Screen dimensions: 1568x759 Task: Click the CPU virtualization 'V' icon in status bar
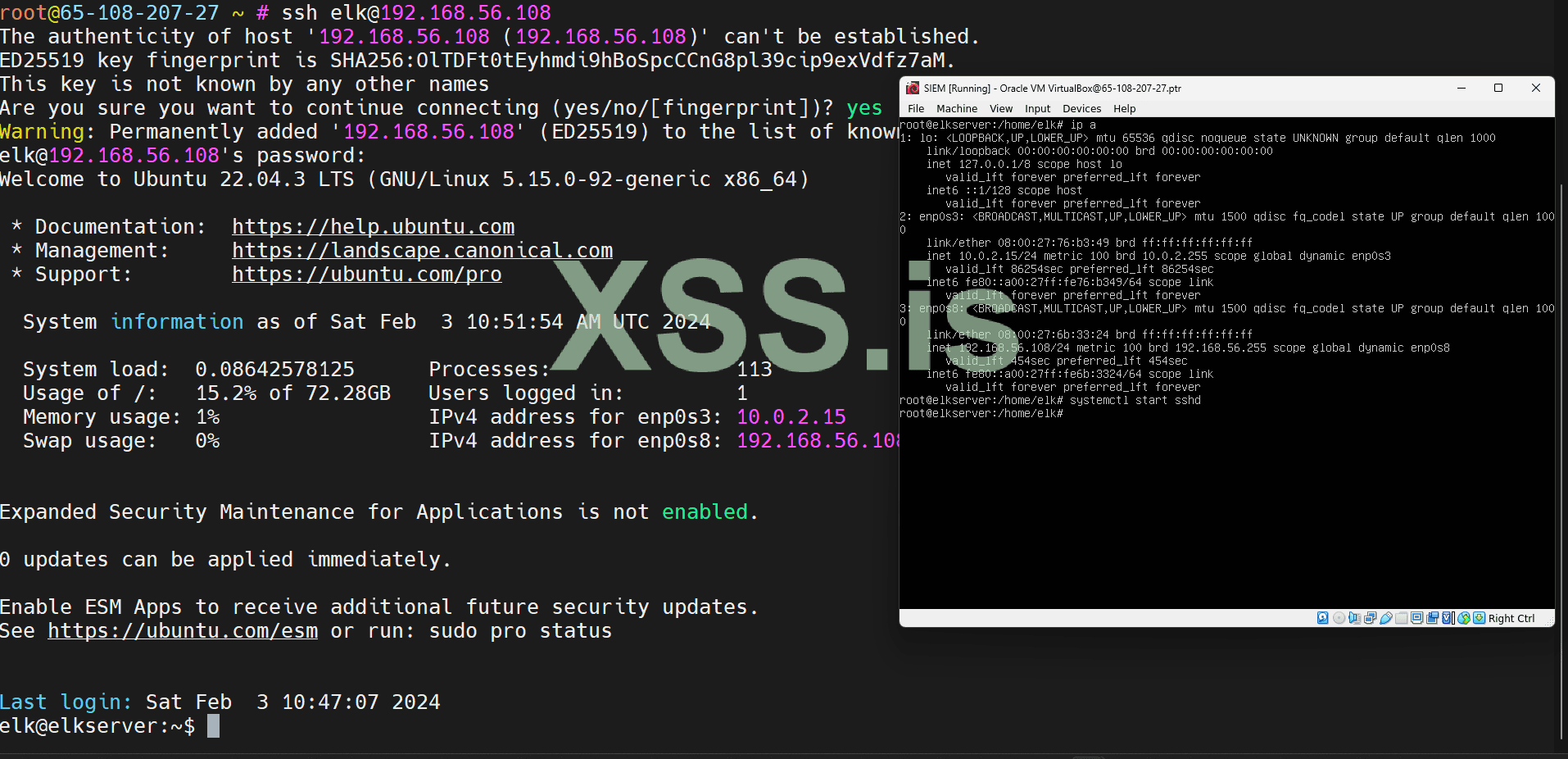[1448, 618]
